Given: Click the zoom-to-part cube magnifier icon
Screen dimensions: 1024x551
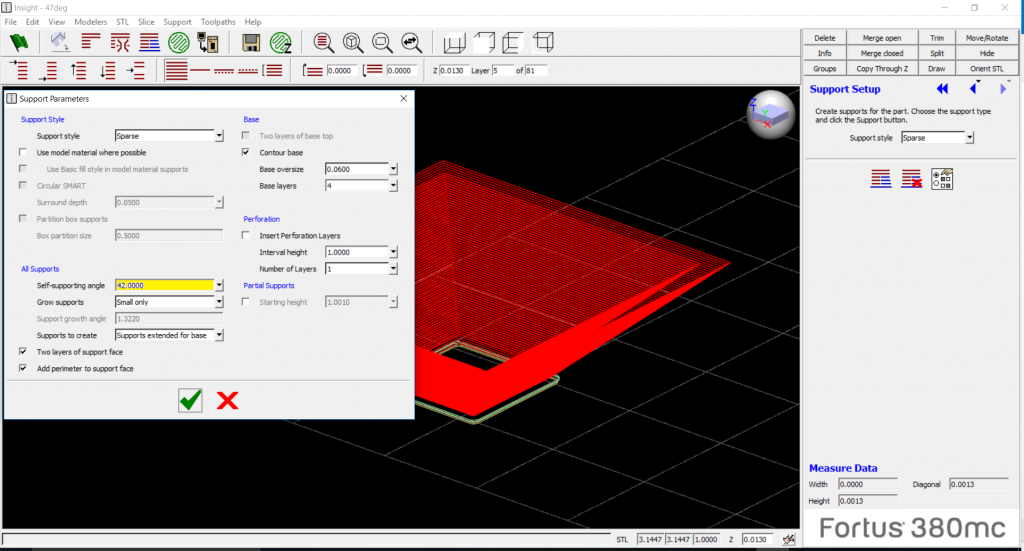Looking at the screenshot, I should coord(353,42).
